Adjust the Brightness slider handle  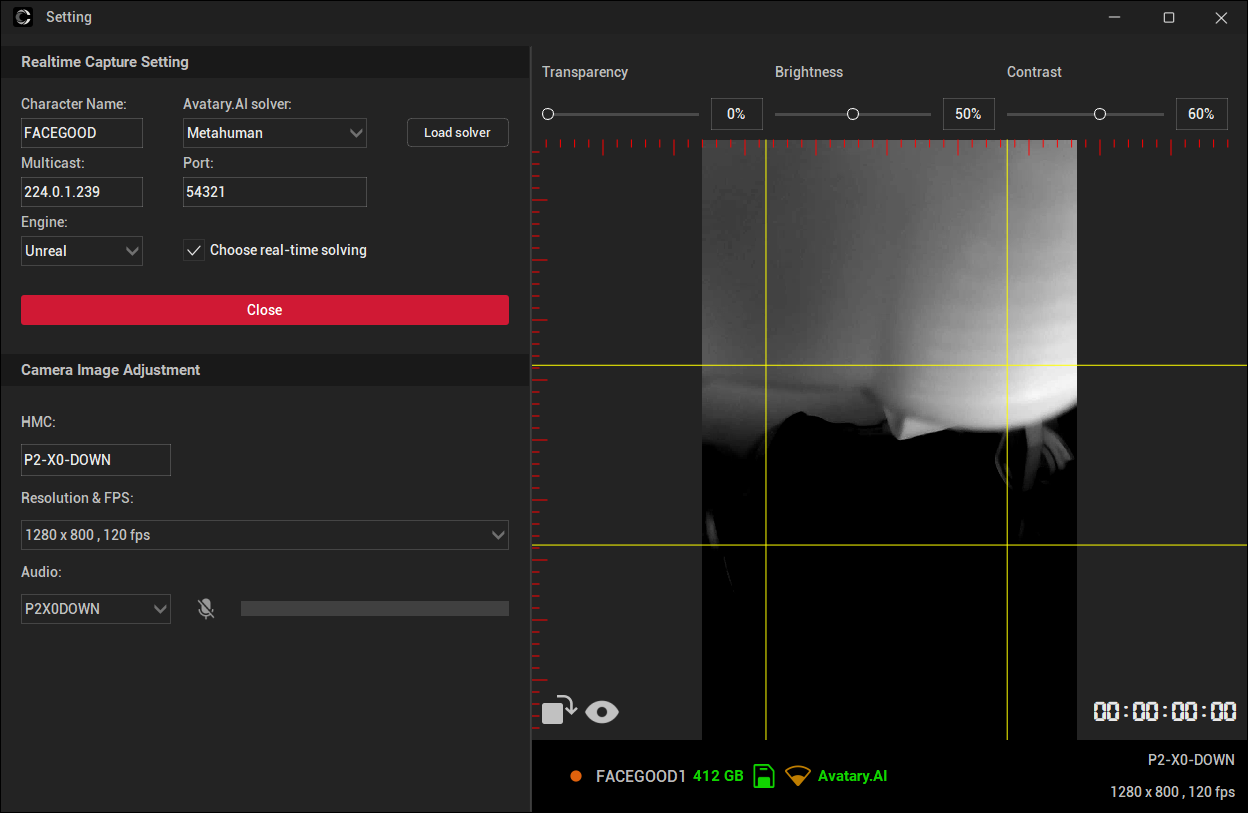(x=853, y=114)
